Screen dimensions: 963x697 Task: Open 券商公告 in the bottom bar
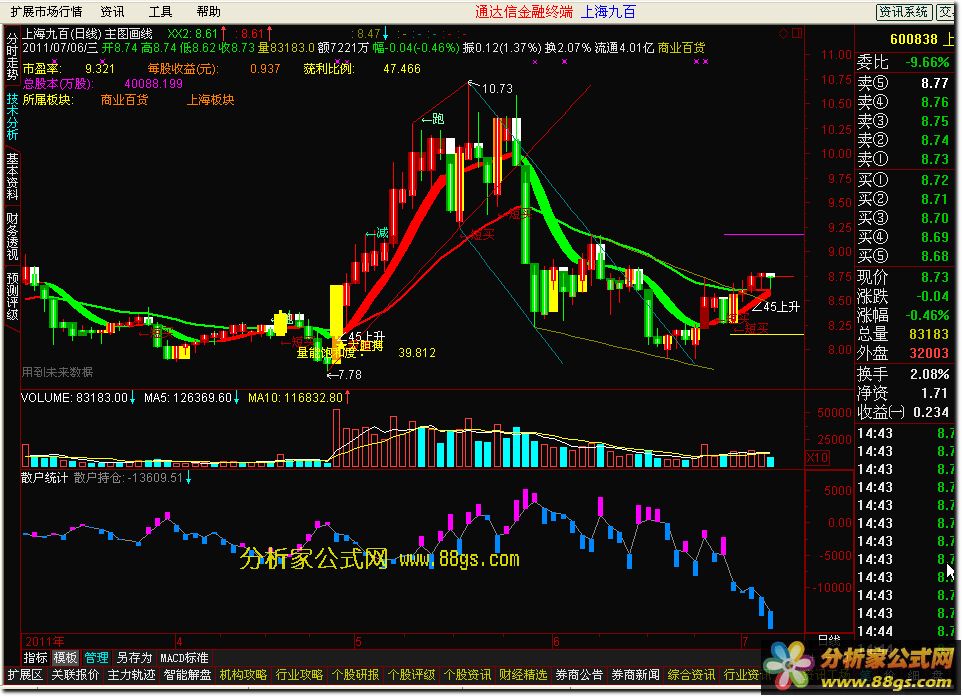579,675
